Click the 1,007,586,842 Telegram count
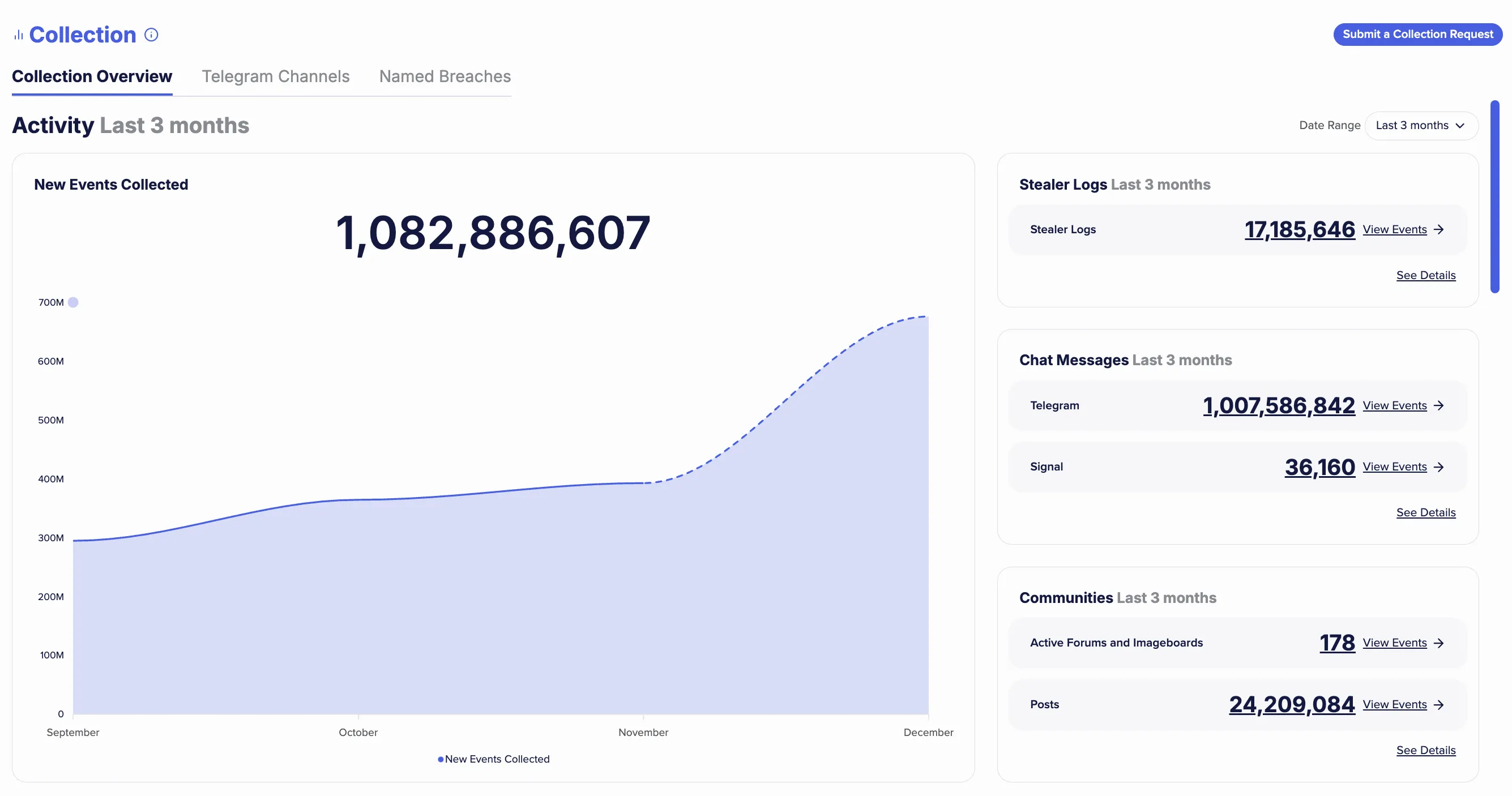Image resolution: width=1512 pixels, height=796 pixels. coord(1279,405)
